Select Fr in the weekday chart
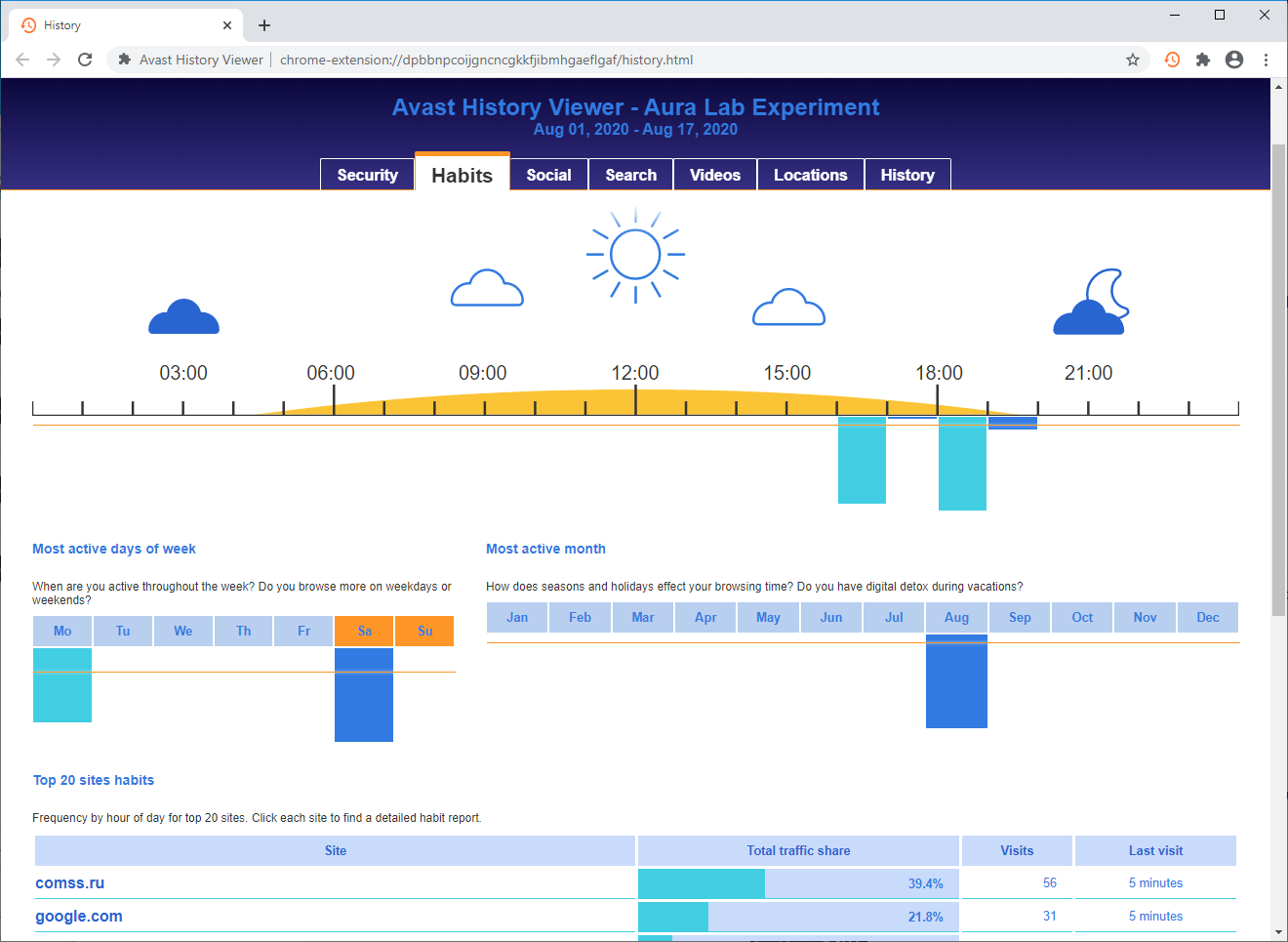Screen dimensions: 1288x942 point(304,631)
